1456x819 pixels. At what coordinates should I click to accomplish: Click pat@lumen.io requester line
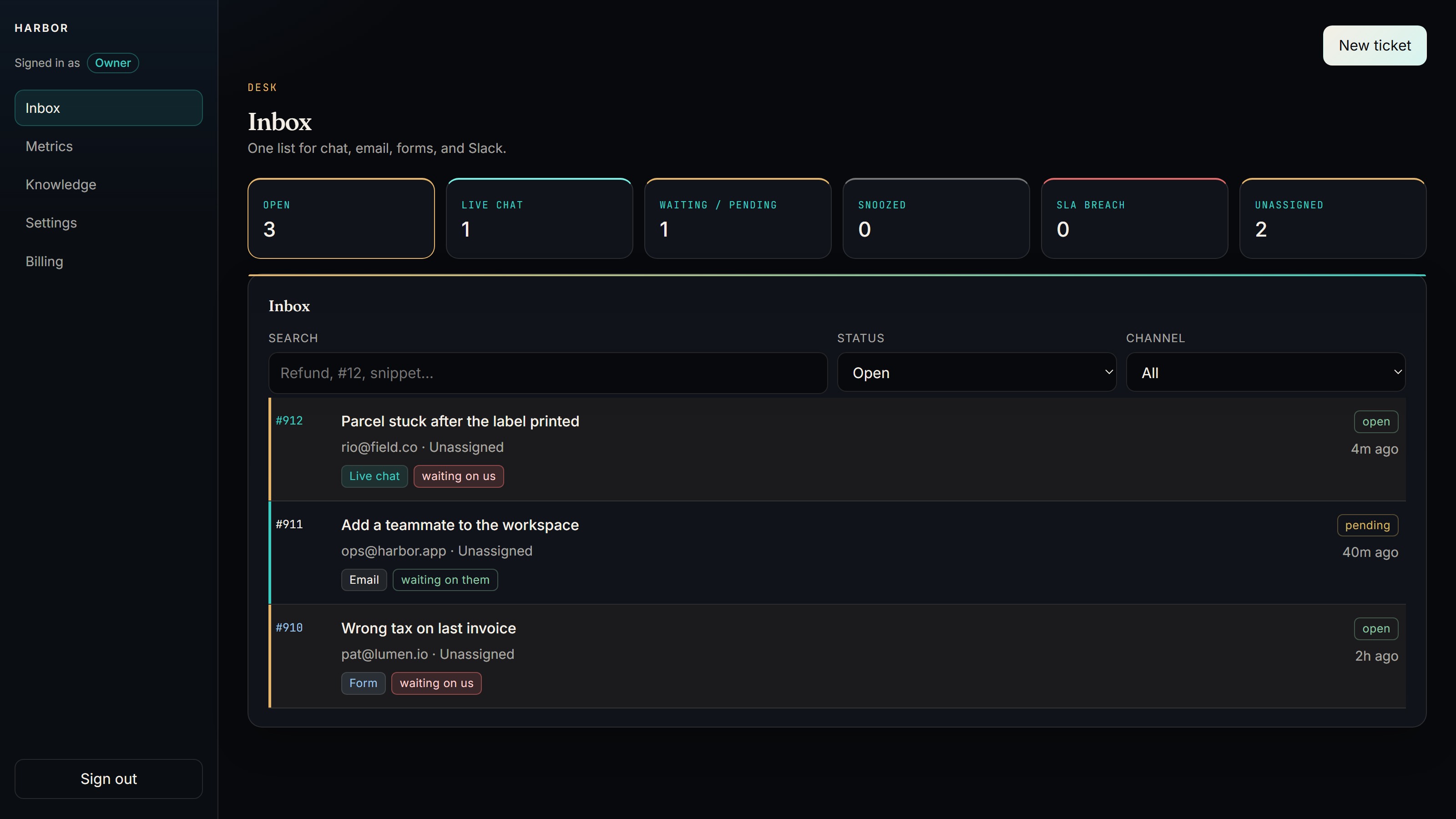[427, 654]
